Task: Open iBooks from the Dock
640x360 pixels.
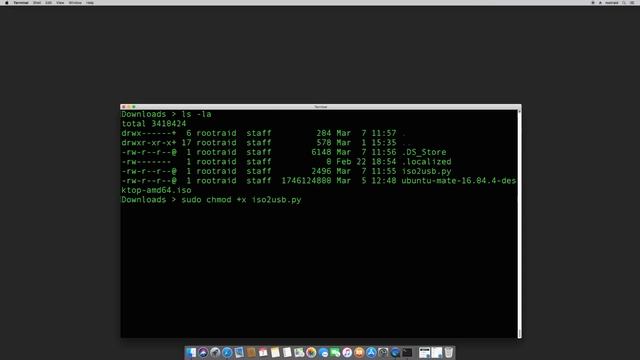Action: pos(359,352)
